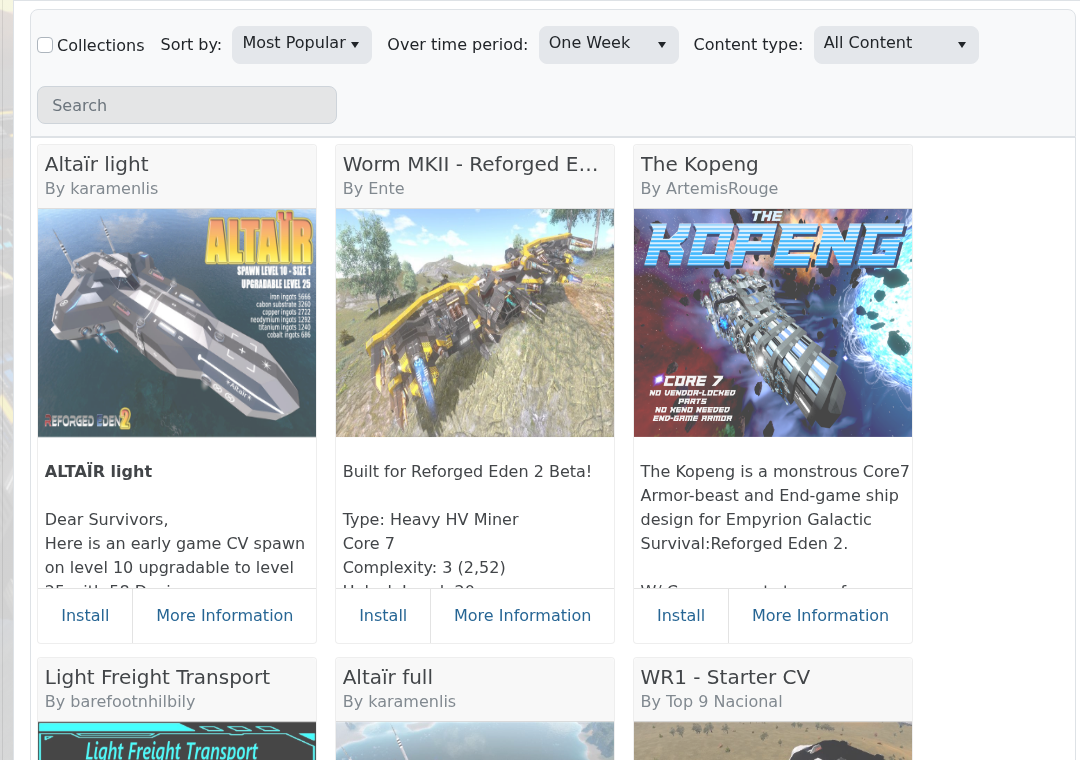Click the 'Core 7' description line
This screenshot has width=1080, height=760.
click(x=368, y=544)
